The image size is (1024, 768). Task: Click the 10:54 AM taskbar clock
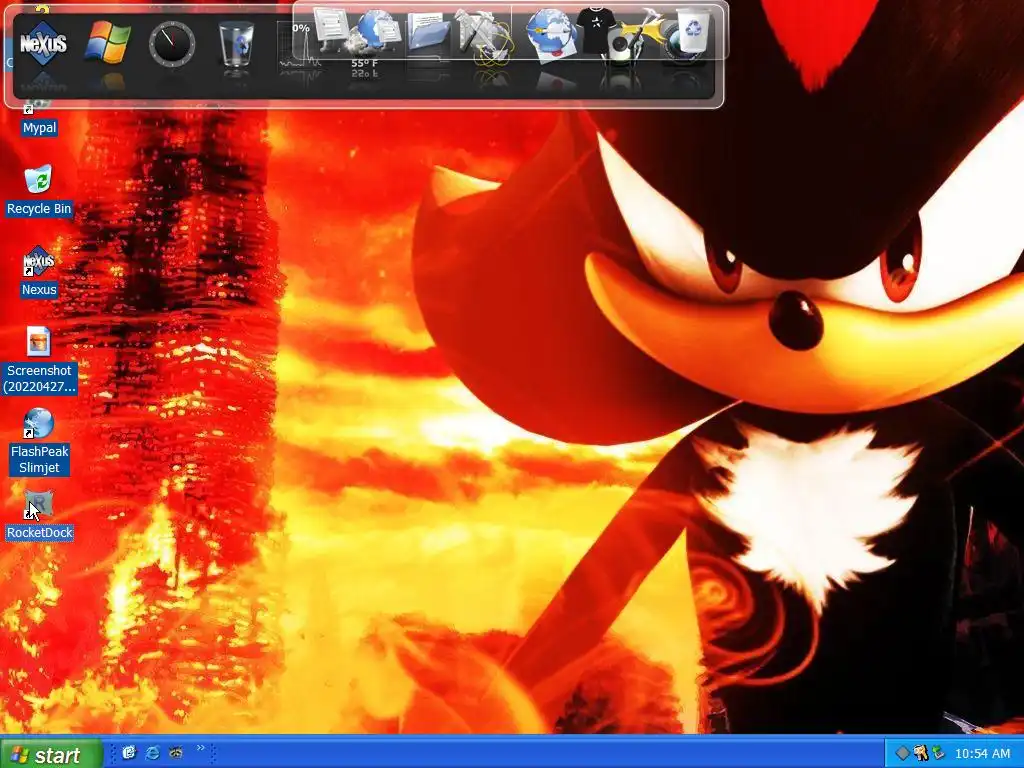982,754
